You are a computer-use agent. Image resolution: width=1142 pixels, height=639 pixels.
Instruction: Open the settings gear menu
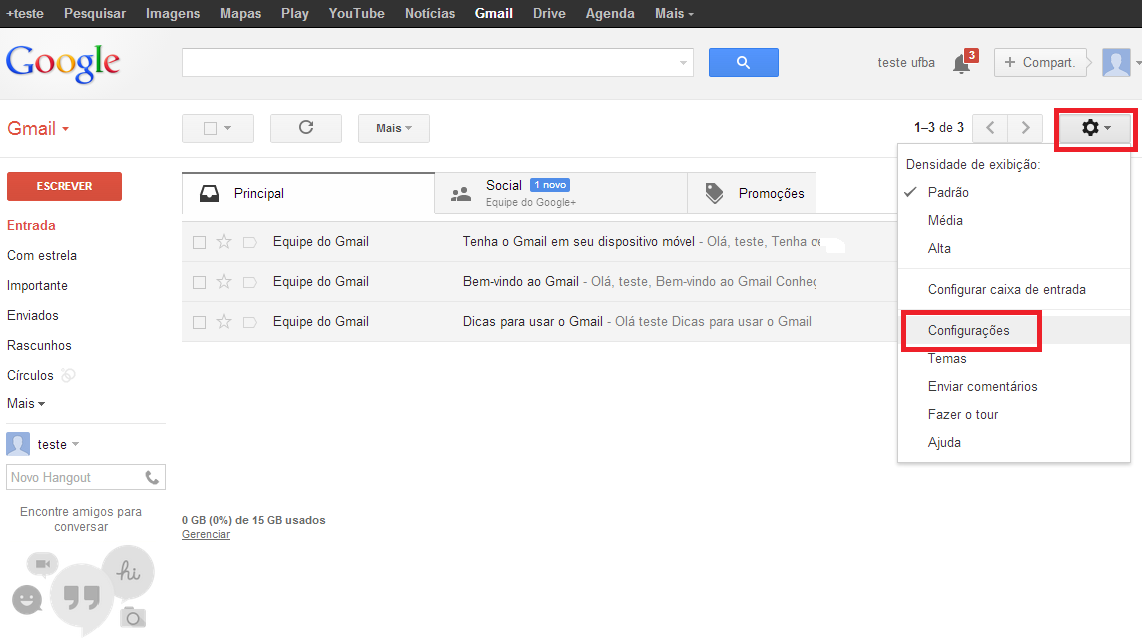coord(1095,128)
